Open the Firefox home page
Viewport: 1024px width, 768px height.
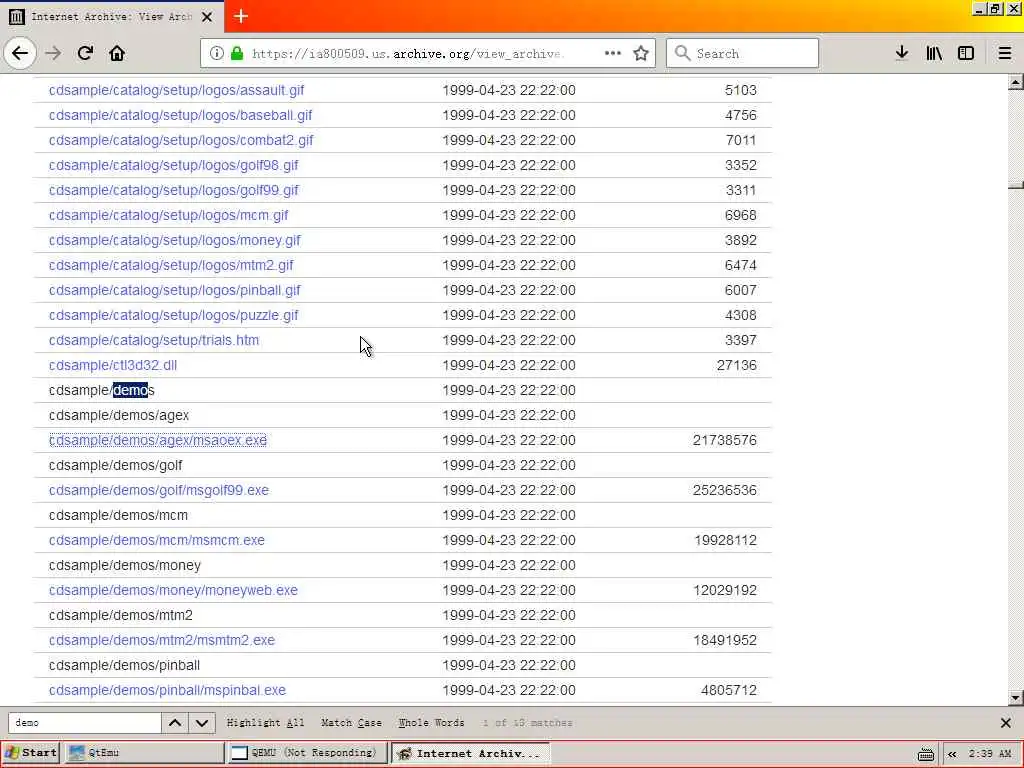click(117, 53)
